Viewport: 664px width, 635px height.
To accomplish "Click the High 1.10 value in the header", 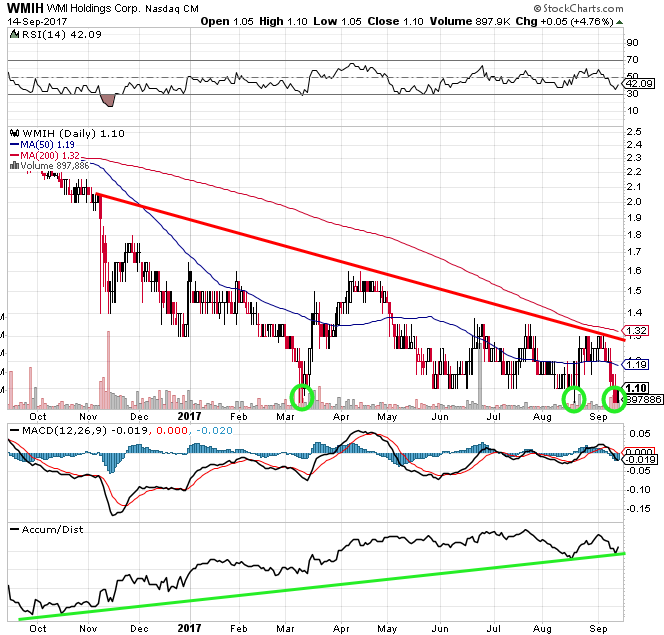I will tap(283, 21).
